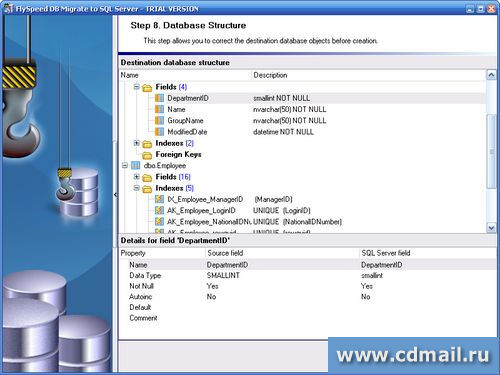Click the source Data Type SMALLINT
500x375 pixels.
(223, 275)
